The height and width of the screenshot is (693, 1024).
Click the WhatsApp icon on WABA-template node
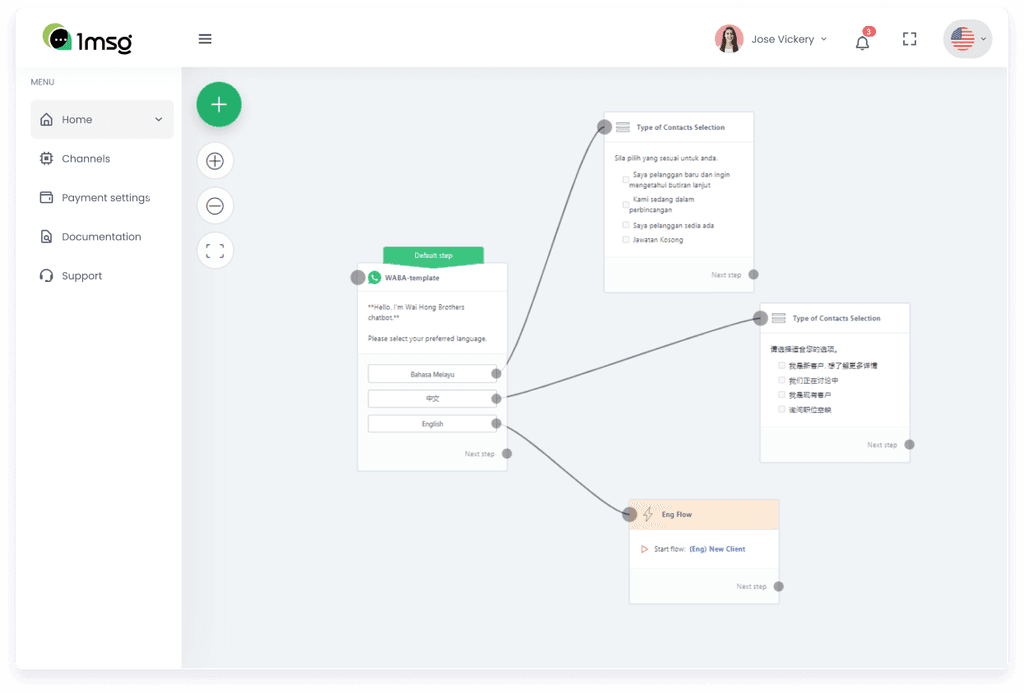pos(374,276)
